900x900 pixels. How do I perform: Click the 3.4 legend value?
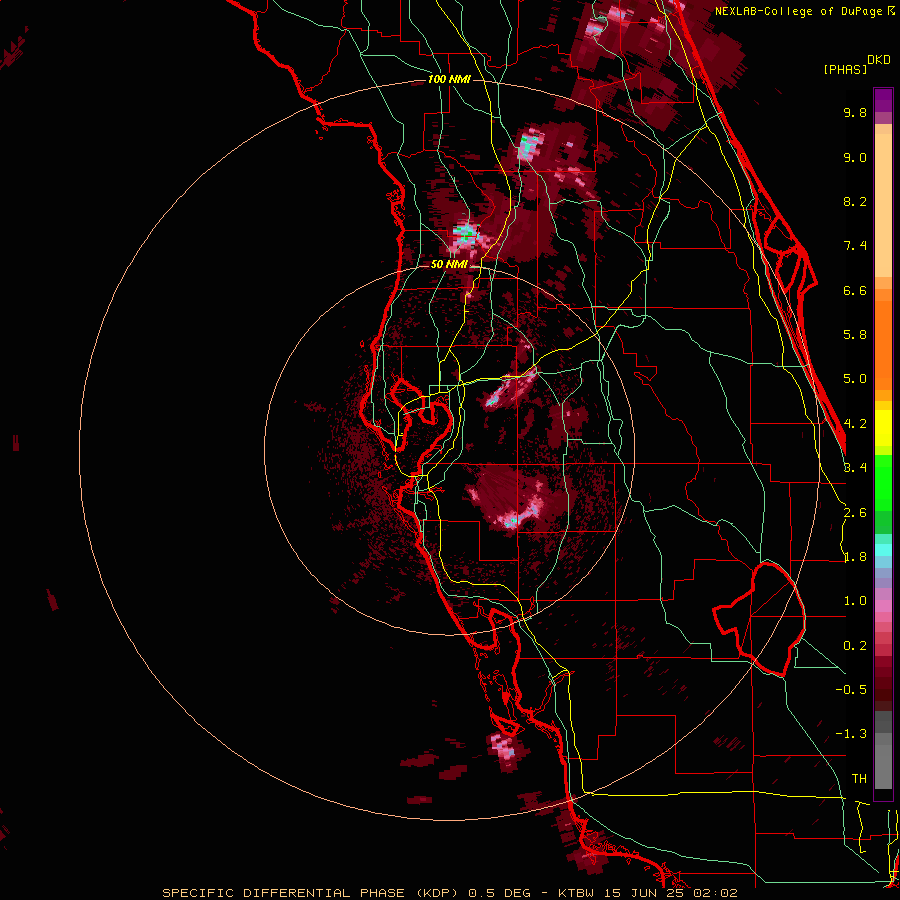click(855, 468)
